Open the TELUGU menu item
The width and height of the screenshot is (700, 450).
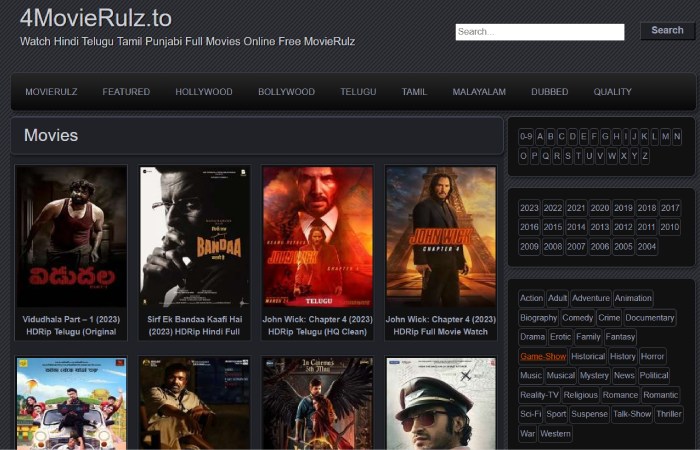358,92
